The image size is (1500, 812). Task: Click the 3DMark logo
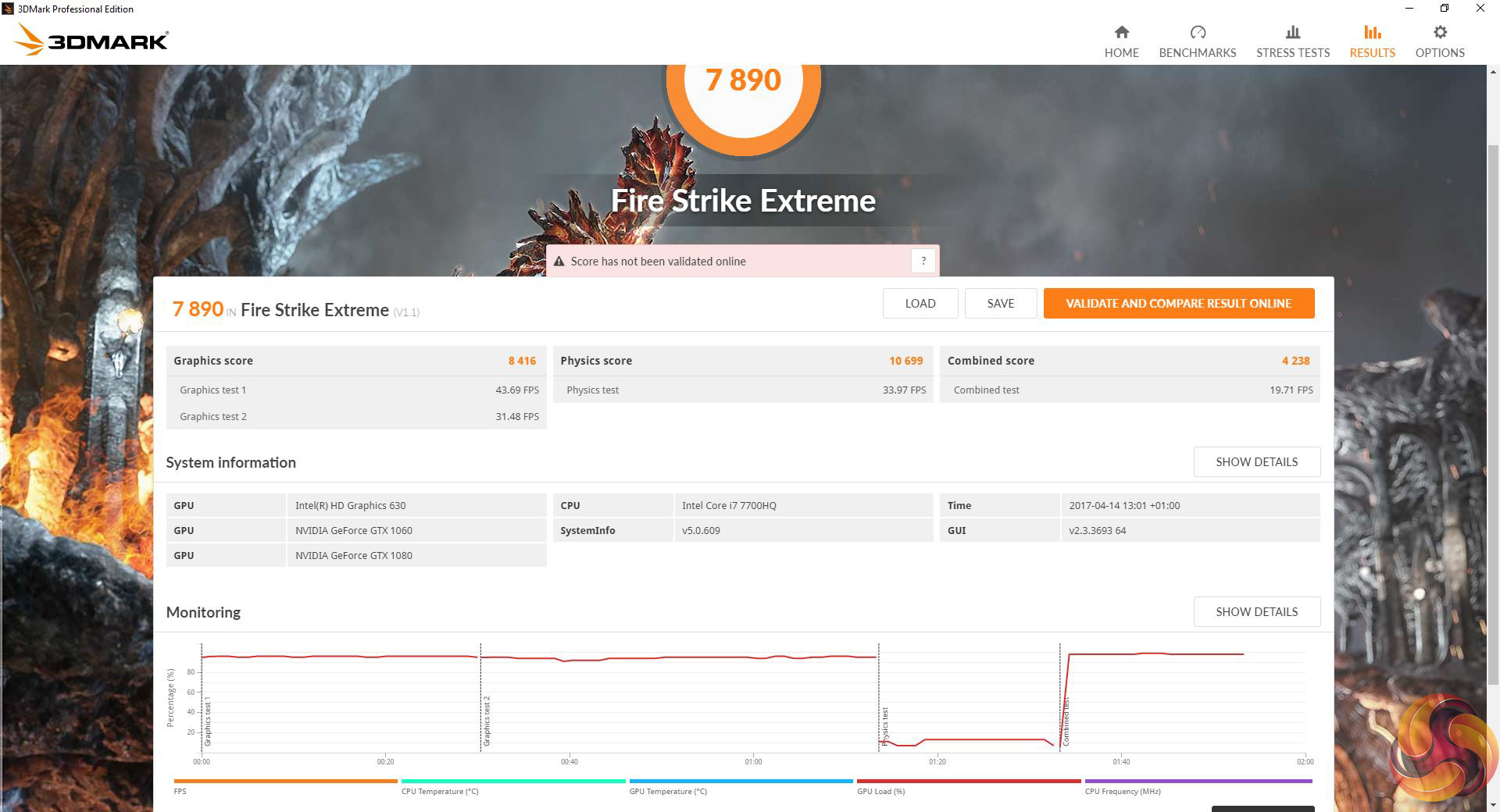pyautogui.click(x=92, y=40)
